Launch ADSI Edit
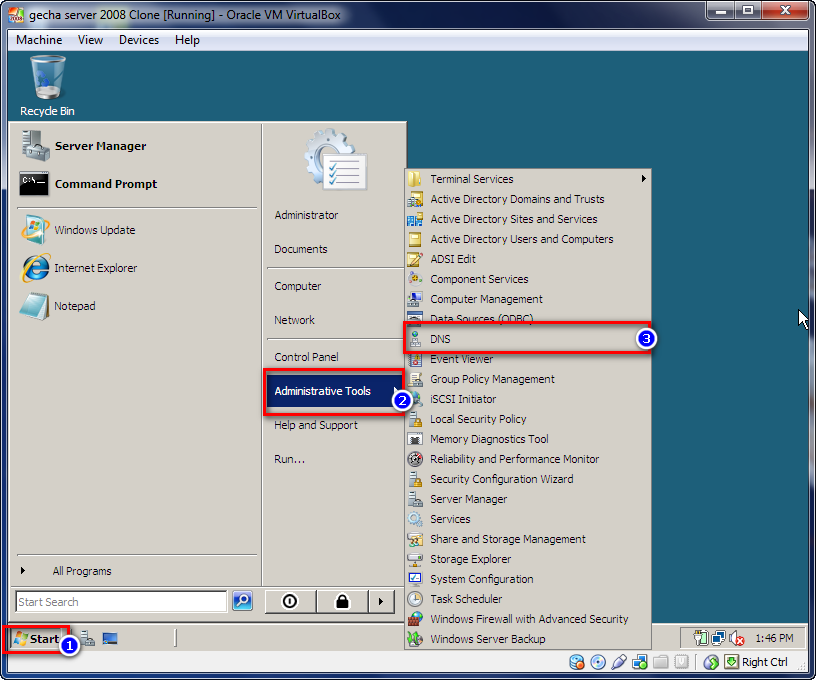 (x=528, y=259)
